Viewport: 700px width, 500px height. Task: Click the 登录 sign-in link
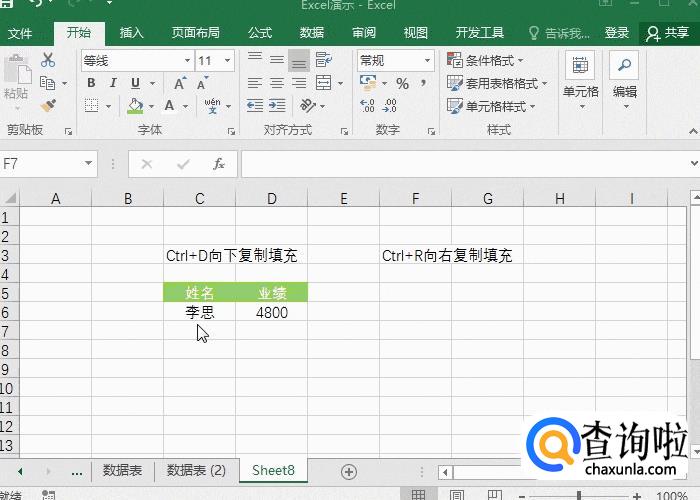point(617,33)
